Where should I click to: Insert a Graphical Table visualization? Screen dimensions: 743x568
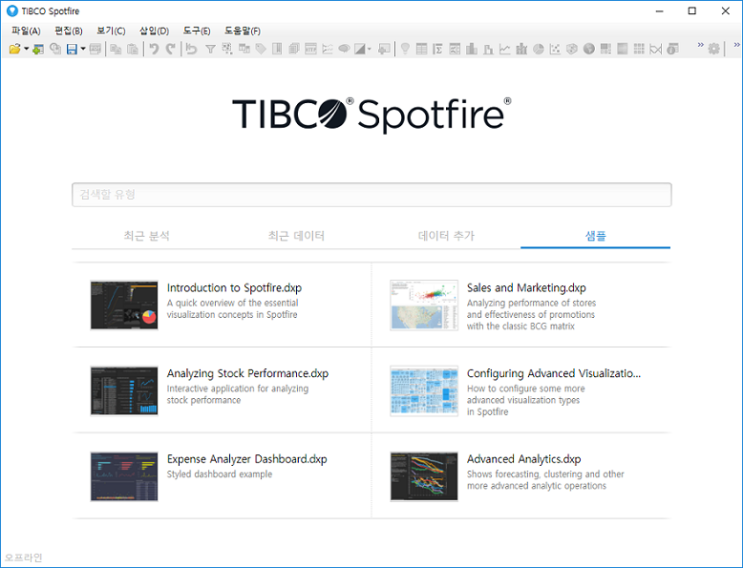point(455,49)
